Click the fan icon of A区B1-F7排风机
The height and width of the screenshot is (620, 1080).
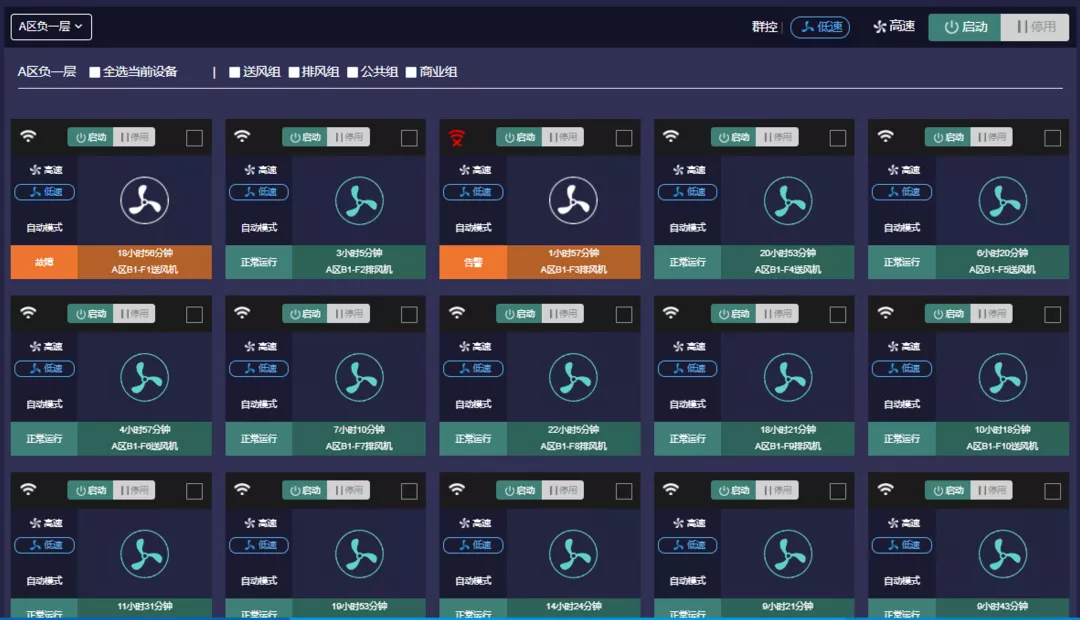click(359, 377)
